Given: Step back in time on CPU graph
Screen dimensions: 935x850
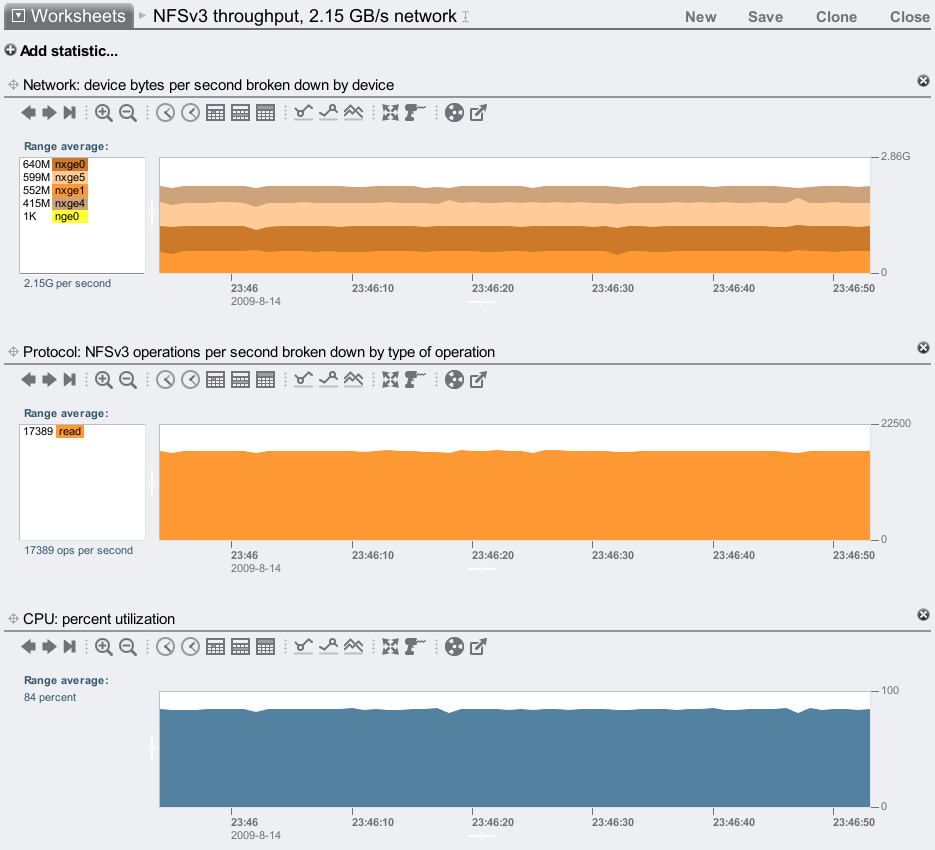Looking at the screenshot, I should click(29, 647).
